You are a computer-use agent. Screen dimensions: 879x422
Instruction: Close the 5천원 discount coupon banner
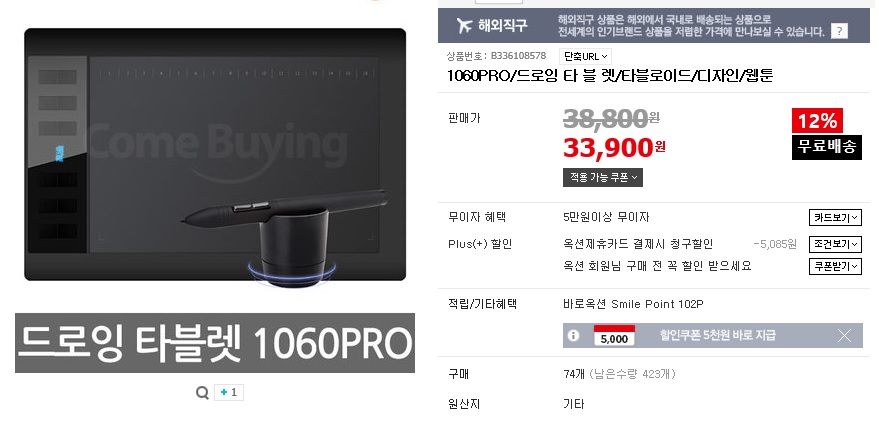[844, 336]
